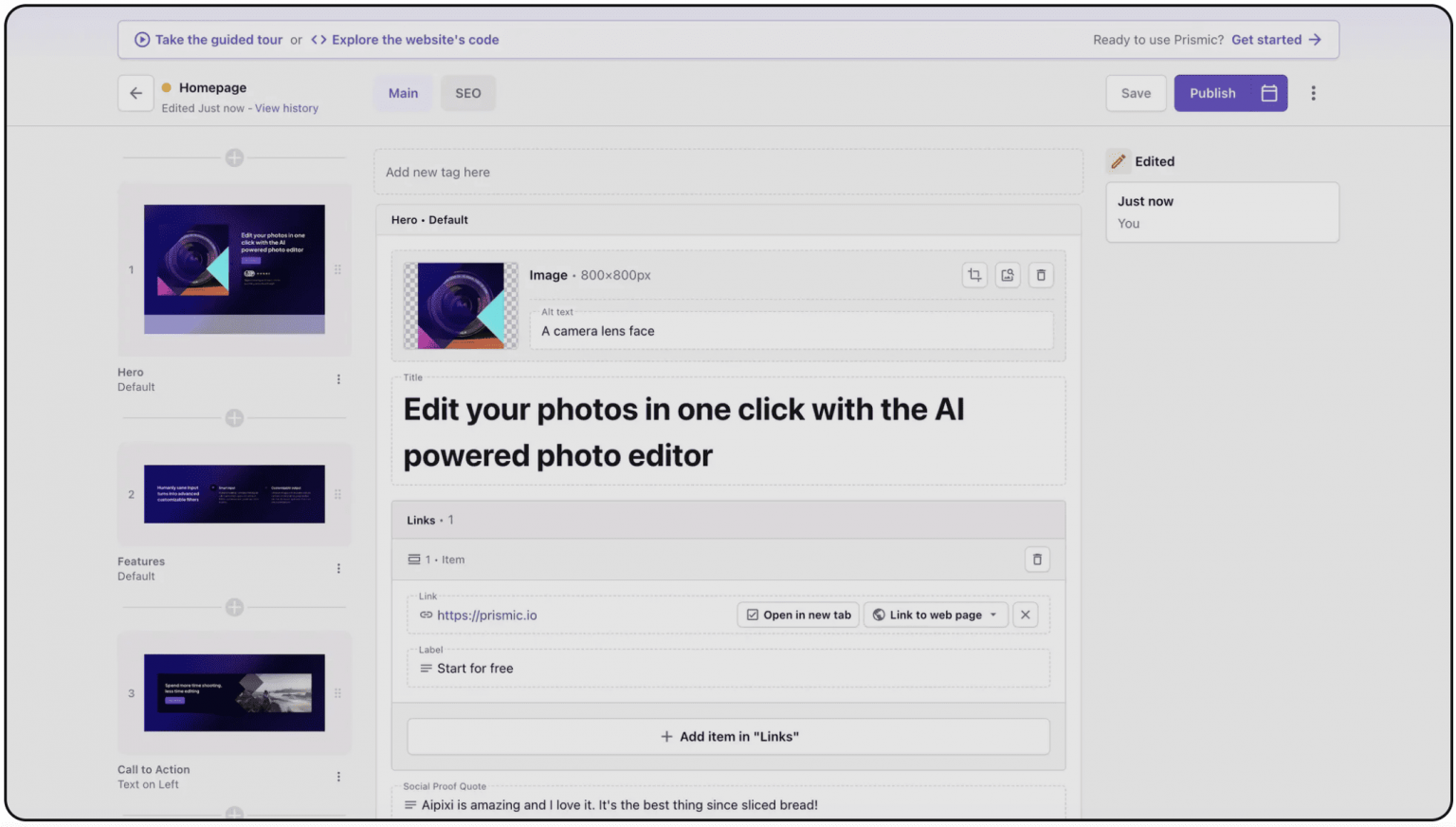
Task: Crop the hero image
Action: [x=974, y=275]
